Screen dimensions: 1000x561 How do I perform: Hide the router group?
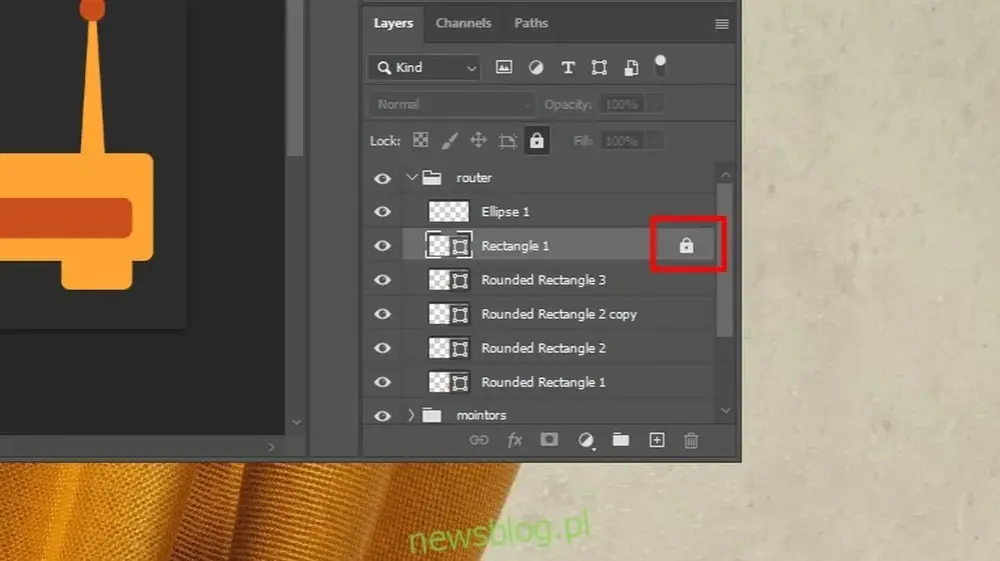click(382, 178)
